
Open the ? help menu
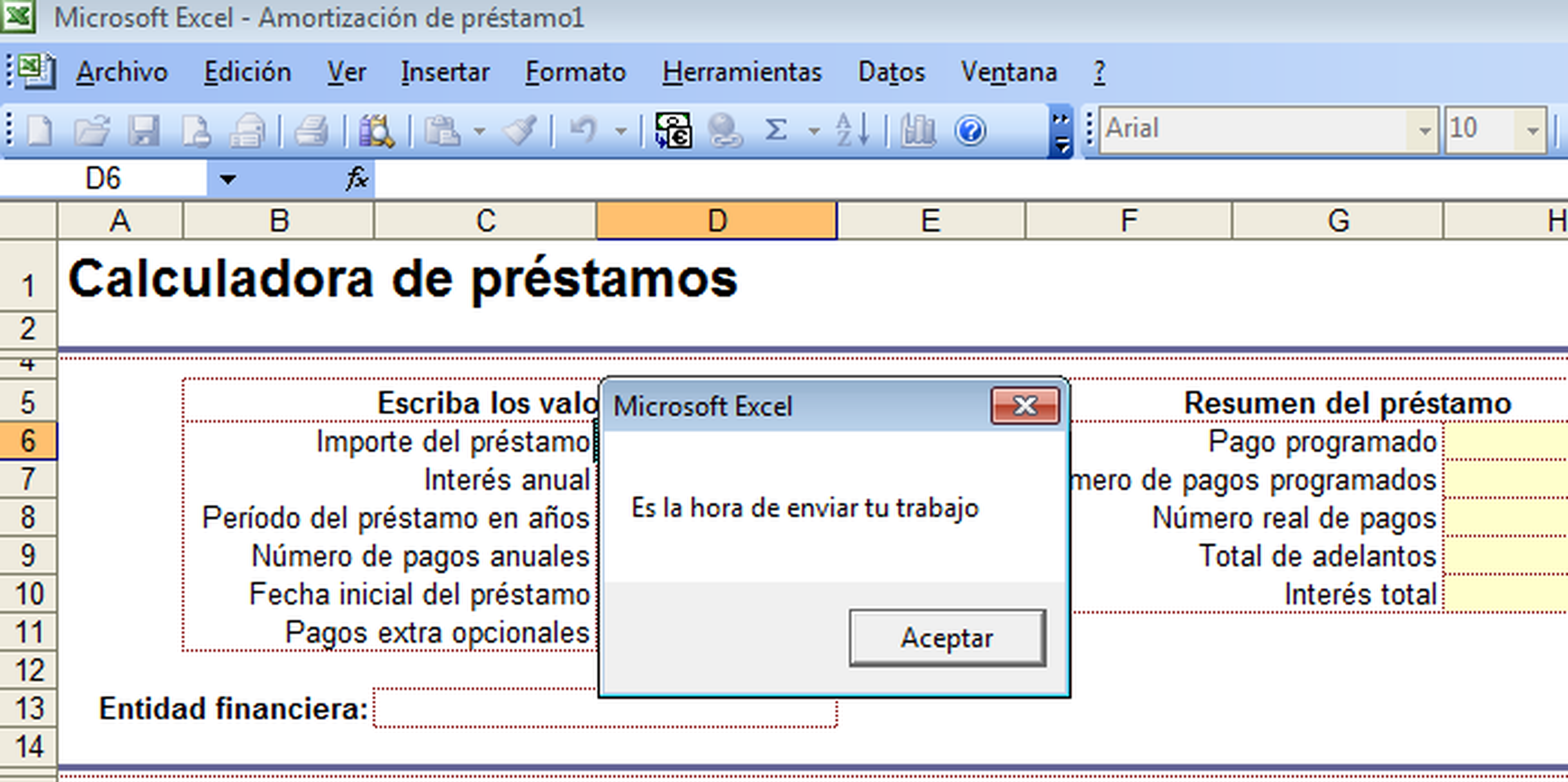pos(1099,72)
